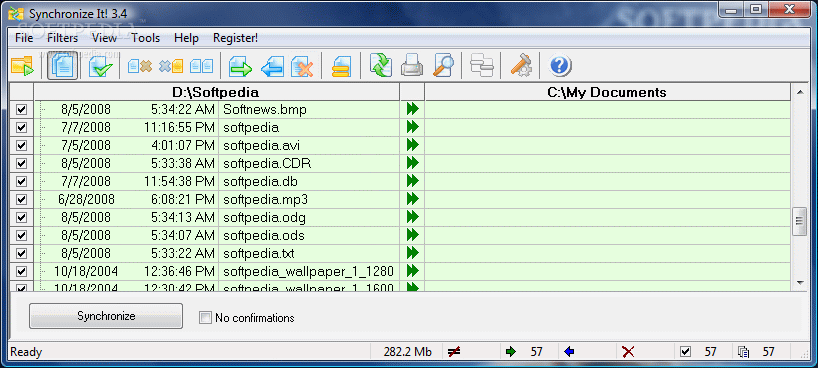Uncheck the Softnews.bmp row checkbox
818x368 pixels.
21,110
